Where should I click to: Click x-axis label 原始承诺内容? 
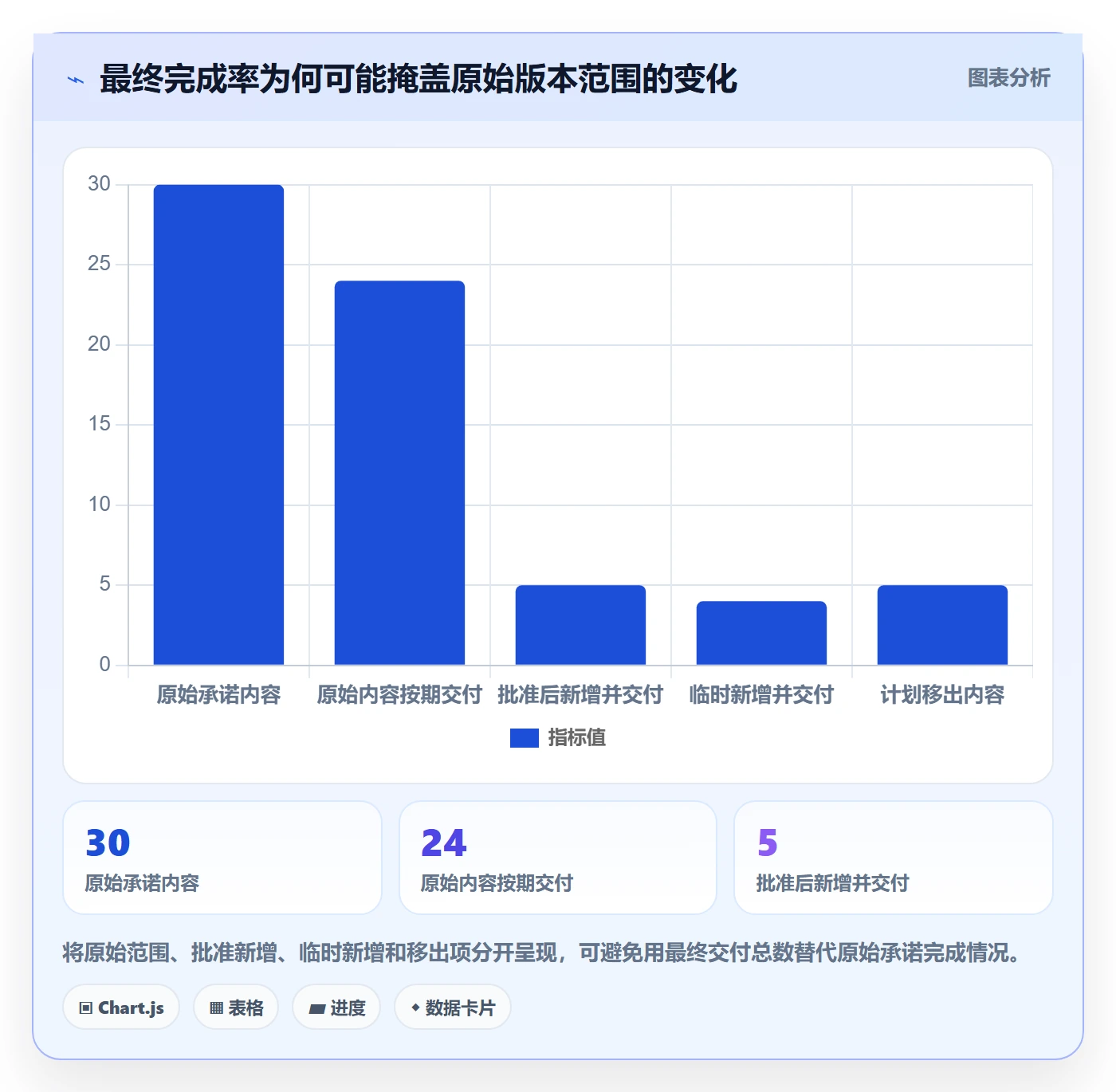pos(218,695)
